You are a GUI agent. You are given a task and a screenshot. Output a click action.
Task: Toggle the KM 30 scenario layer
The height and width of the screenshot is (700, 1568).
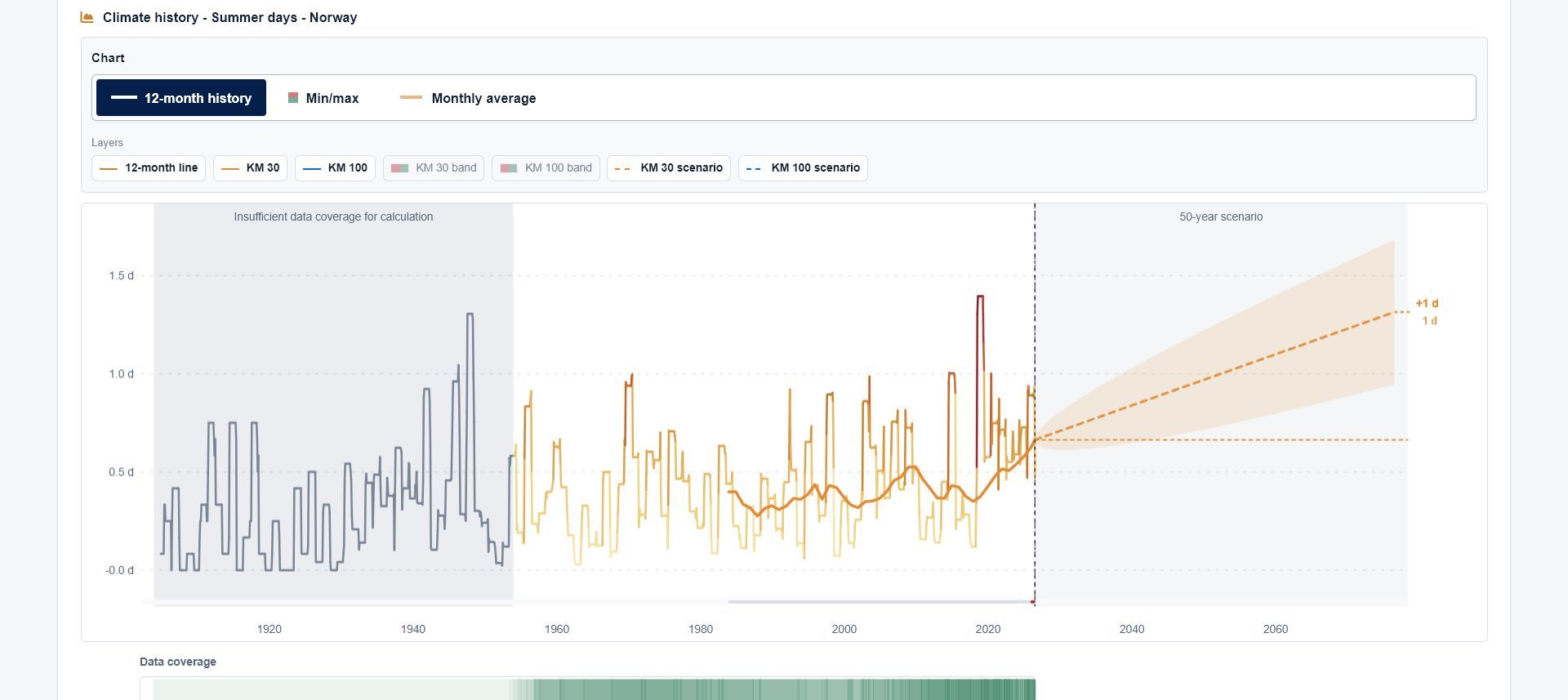click(669, 168)
